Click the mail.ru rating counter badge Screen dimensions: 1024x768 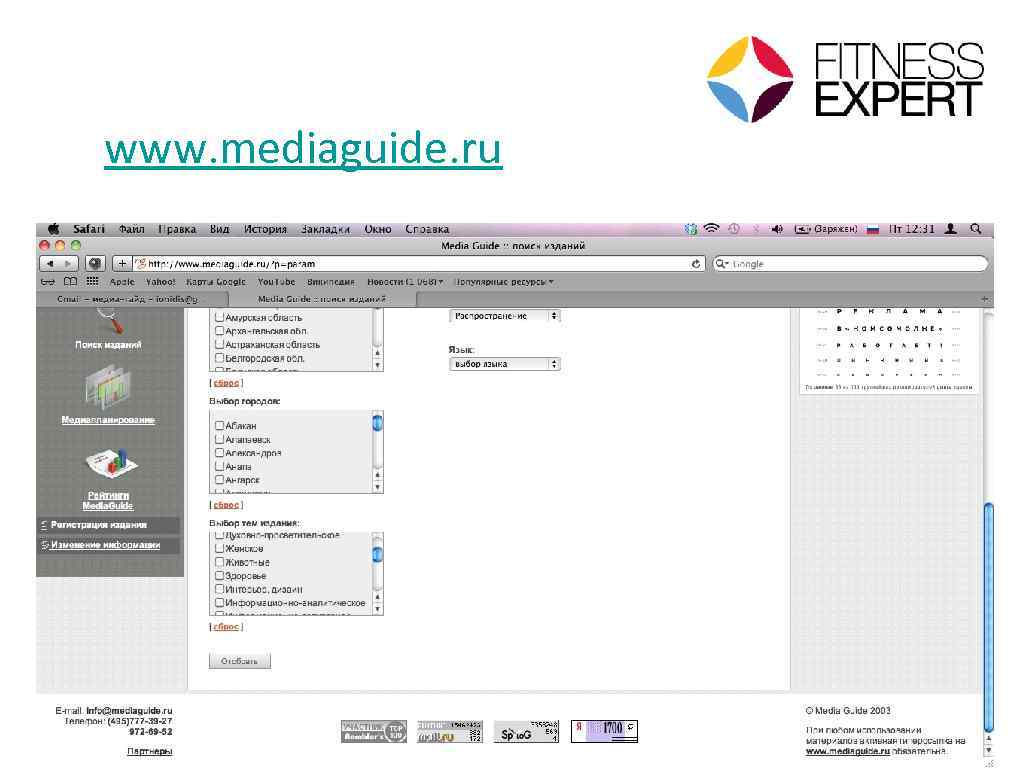(450, 731)
